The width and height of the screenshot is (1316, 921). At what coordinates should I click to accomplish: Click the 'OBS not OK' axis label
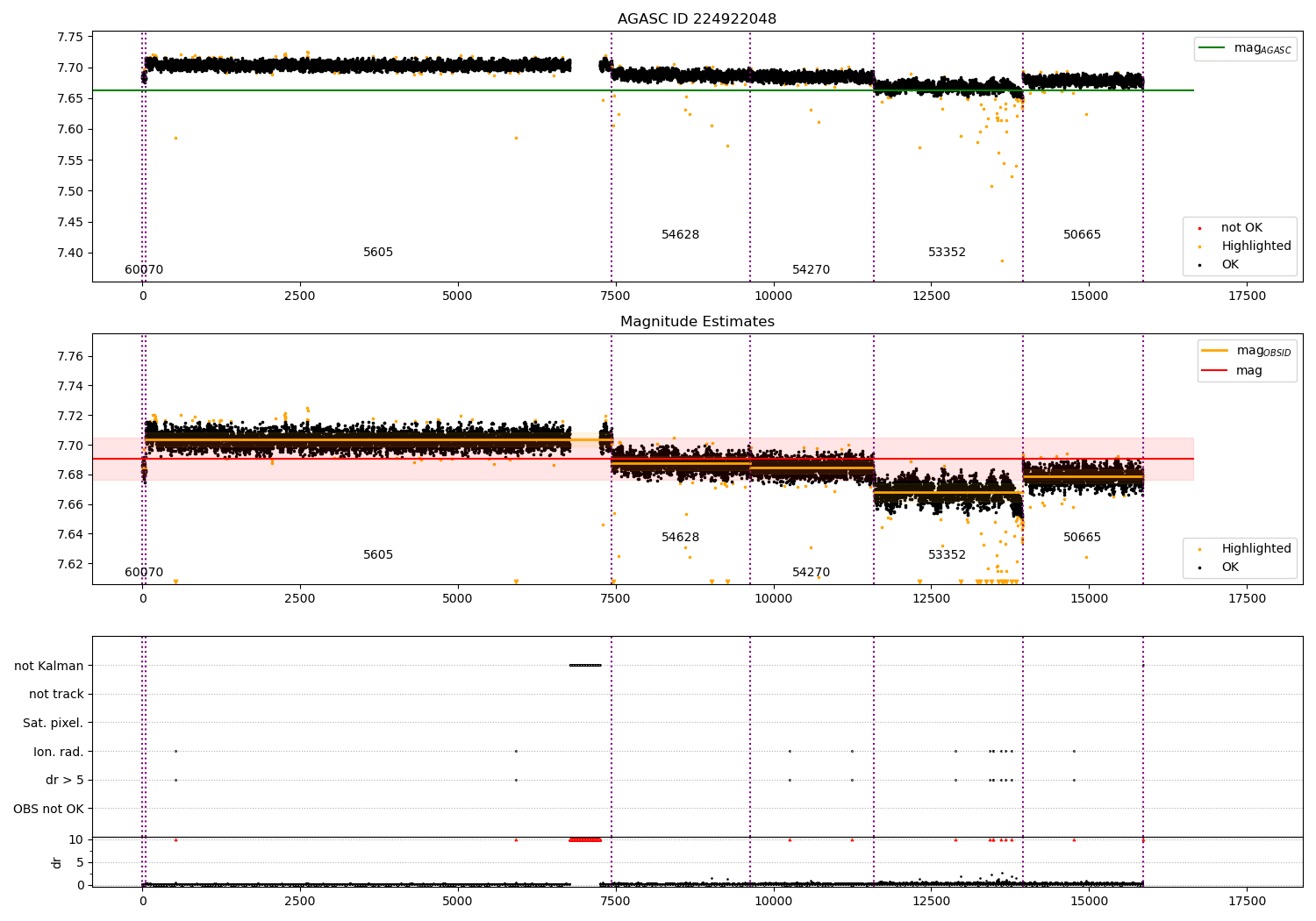(49, 809)
